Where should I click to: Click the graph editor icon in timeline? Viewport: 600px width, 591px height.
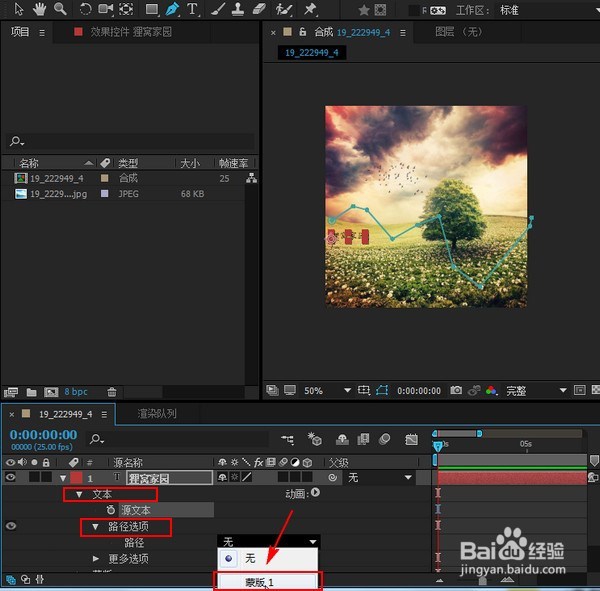(411, 439)
